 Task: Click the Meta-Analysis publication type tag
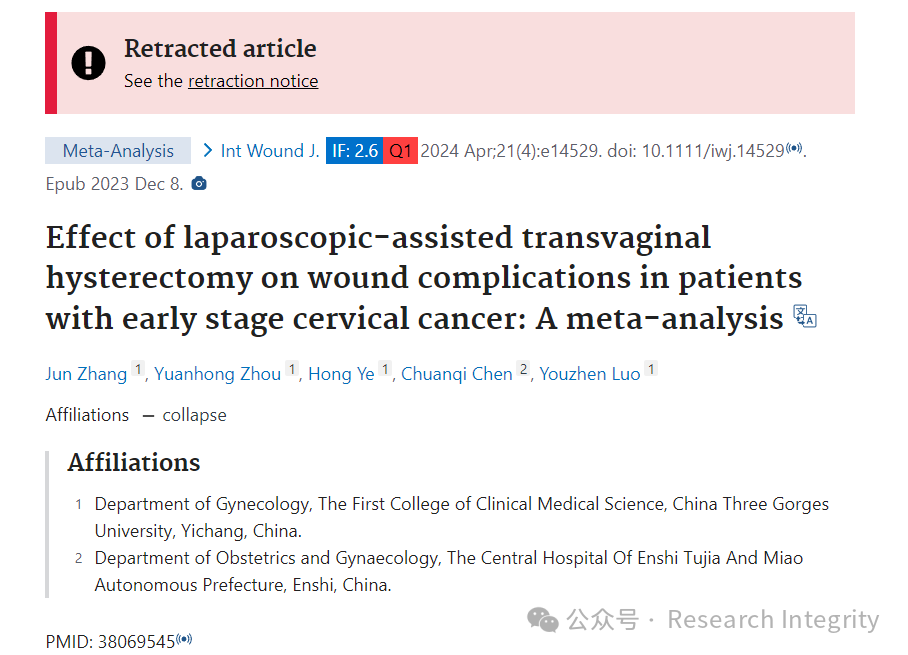tap(118, 151)
